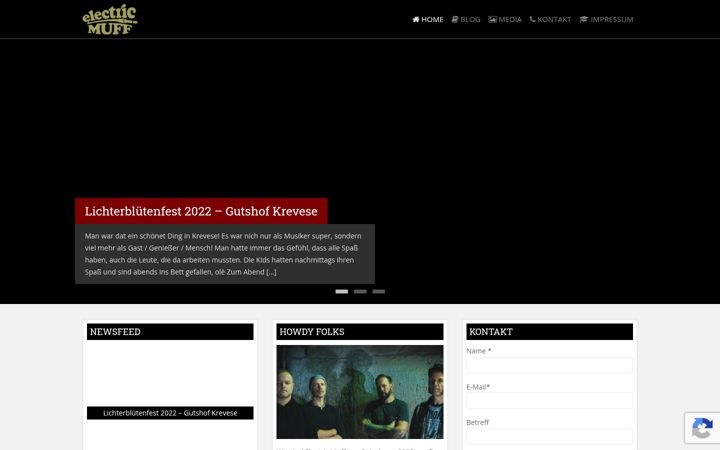Go to the MEDIA page

tap(505, 19)
